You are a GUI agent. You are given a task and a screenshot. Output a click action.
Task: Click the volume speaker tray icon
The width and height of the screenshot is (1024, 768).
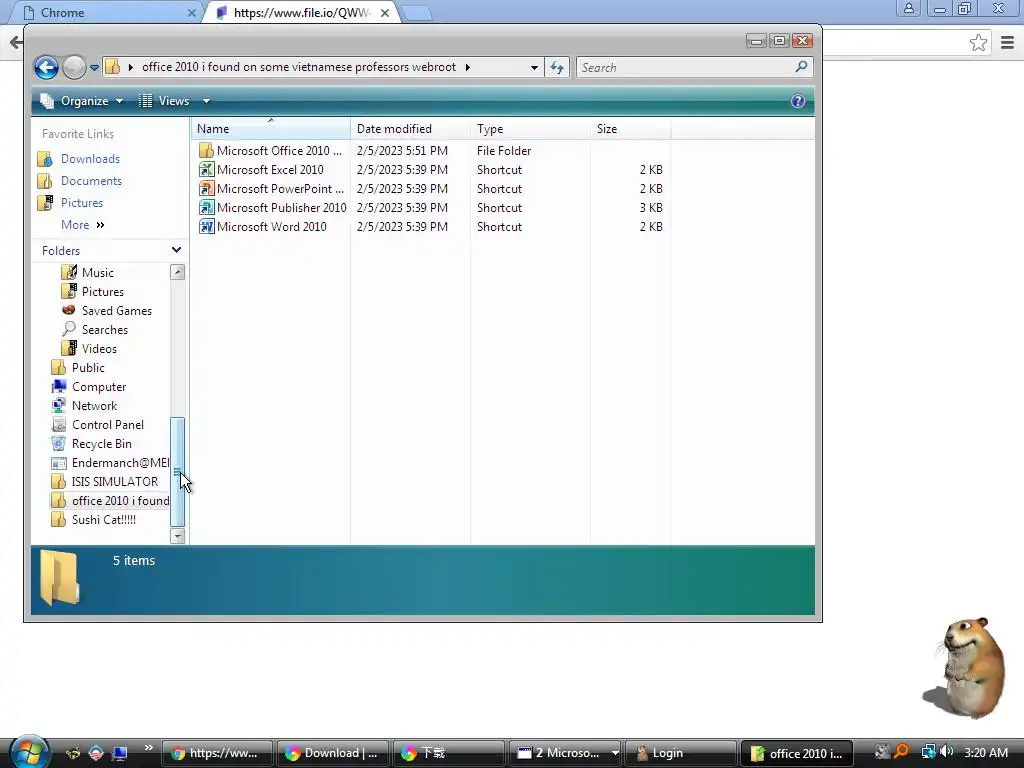(947, 752)
